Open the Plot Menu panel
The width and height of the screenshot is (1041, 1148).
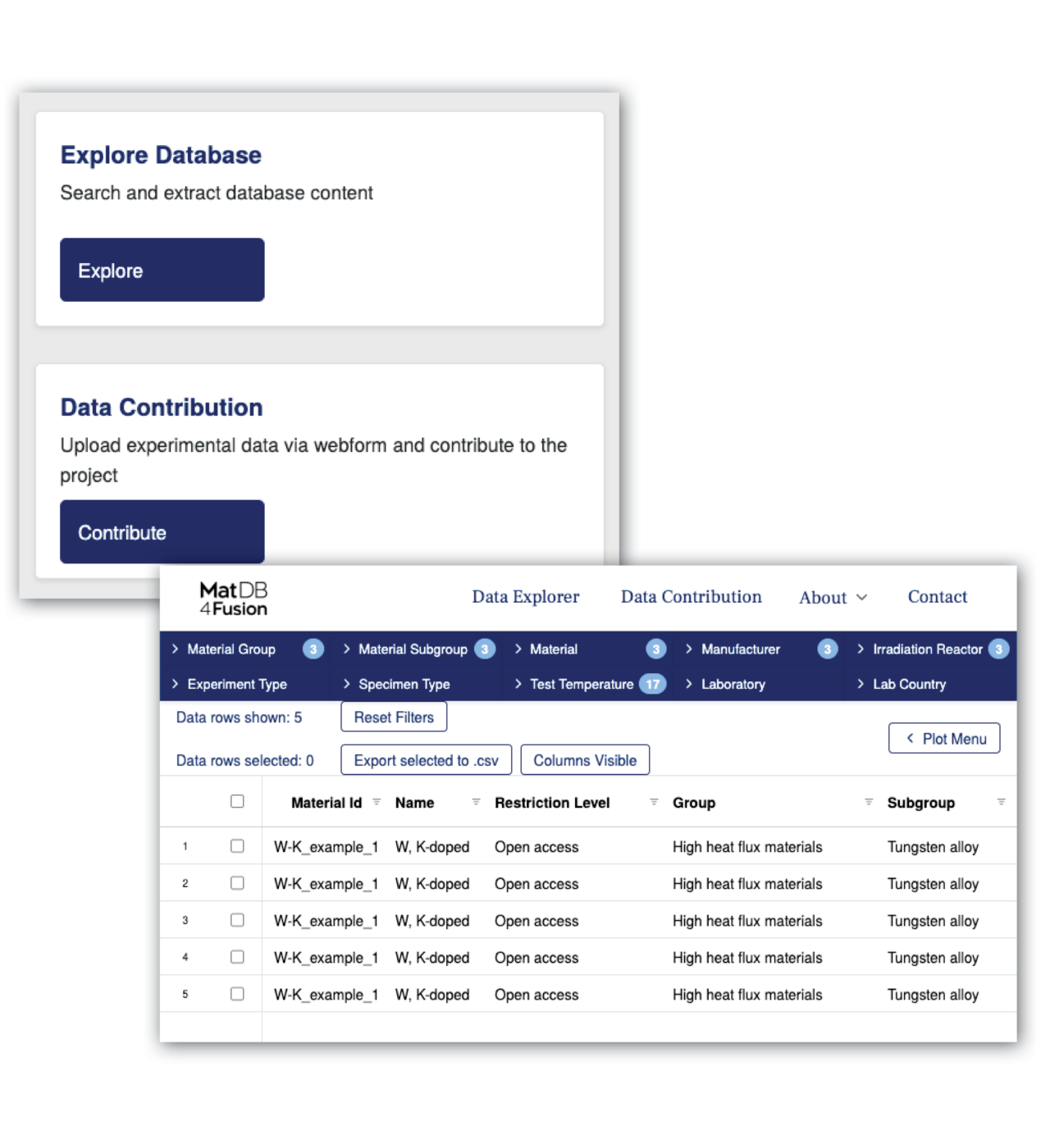[x=944, y=739]
